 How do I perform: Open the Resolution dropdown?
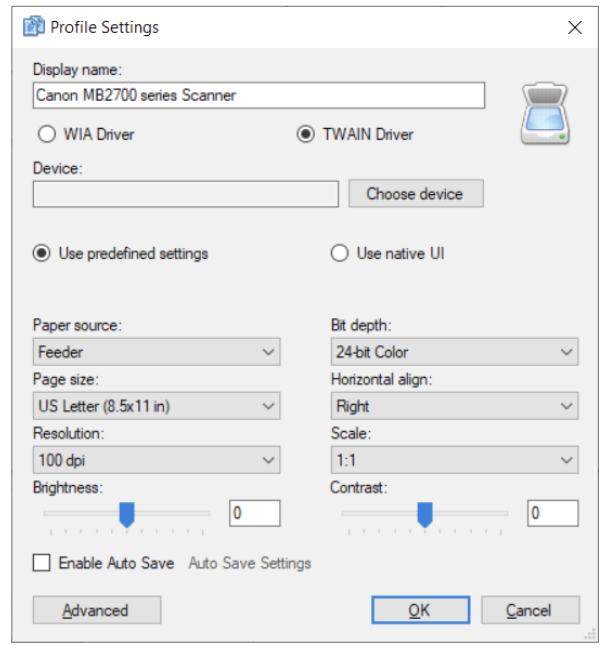[156, 460]
